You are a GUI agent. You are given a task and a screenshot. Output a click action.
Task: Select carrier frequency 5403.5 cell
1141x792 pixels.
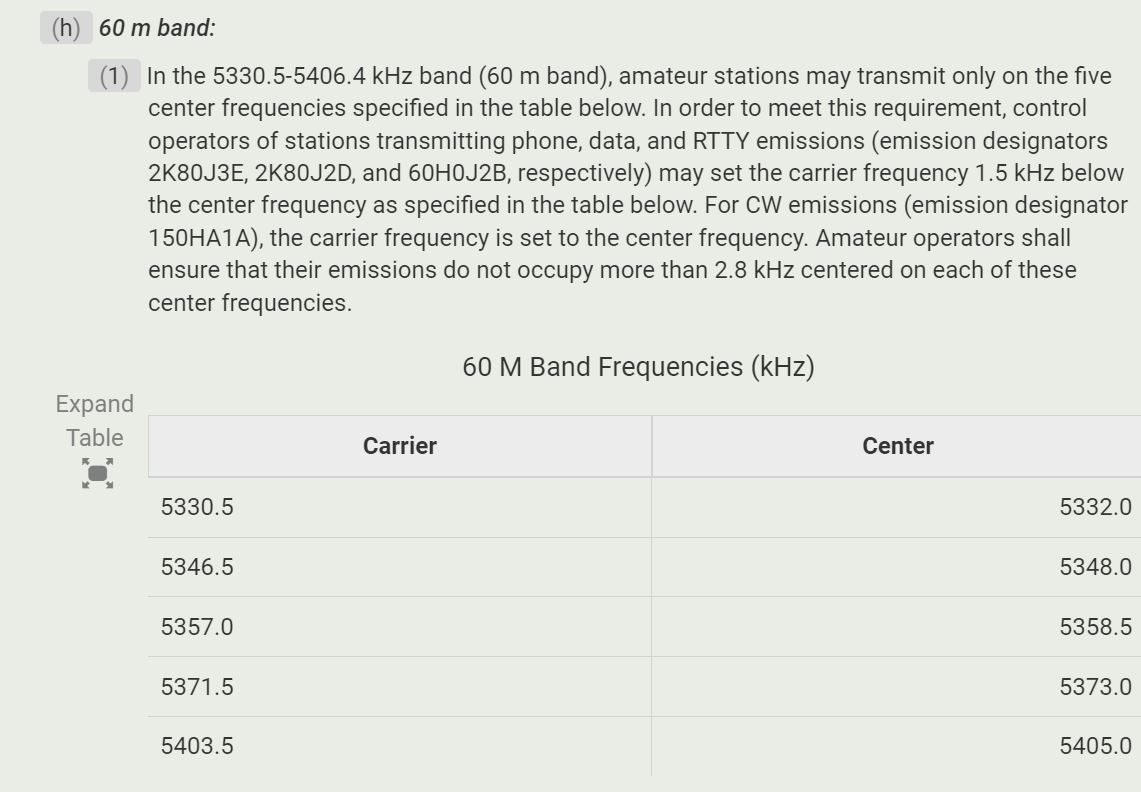(x=399, y=746)
